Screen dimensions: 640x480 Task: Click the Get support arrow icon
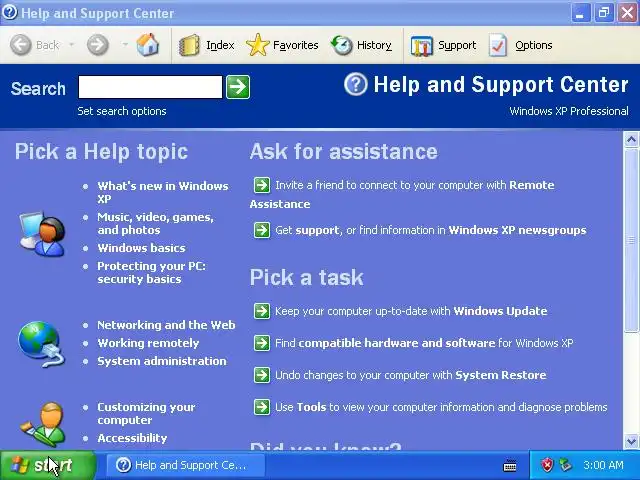pos(262,230)
